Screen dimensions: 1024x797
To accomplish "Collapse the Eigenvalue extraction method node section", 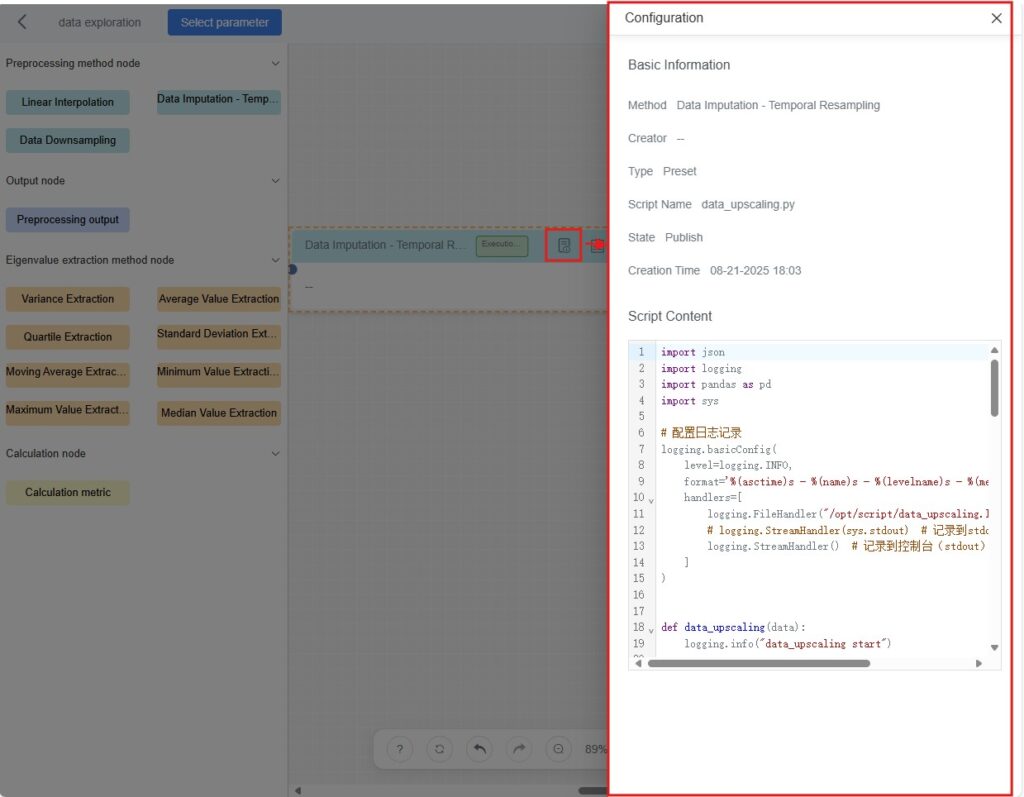I will coord(276,260).
